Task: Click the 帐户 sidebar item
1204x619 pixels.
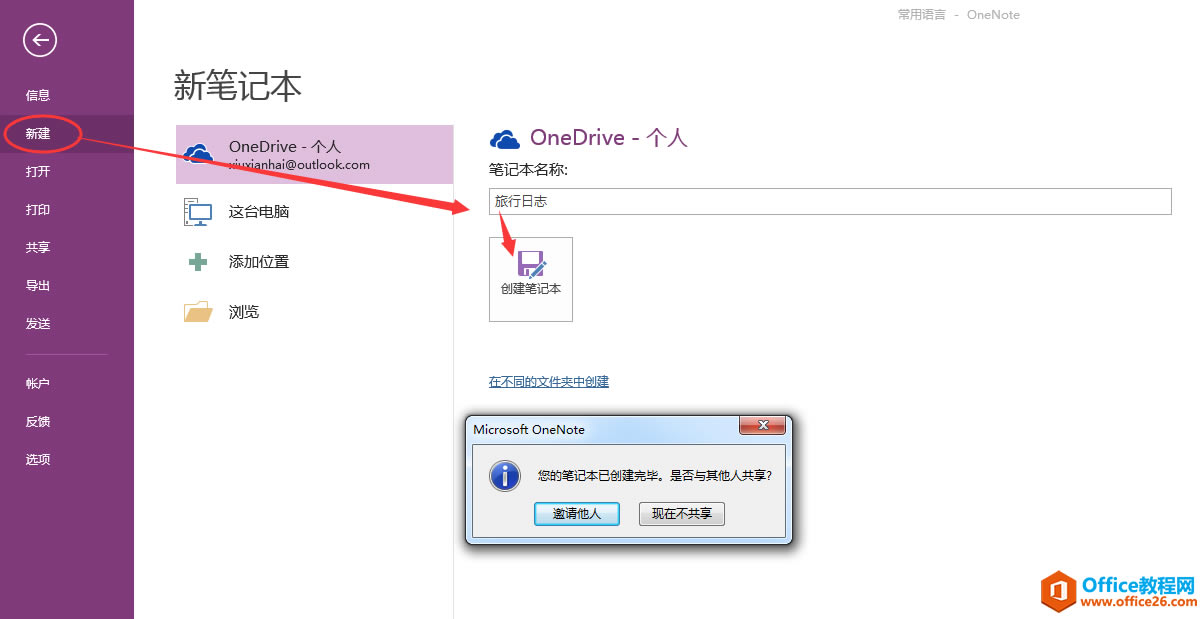Action: [37, 383]
